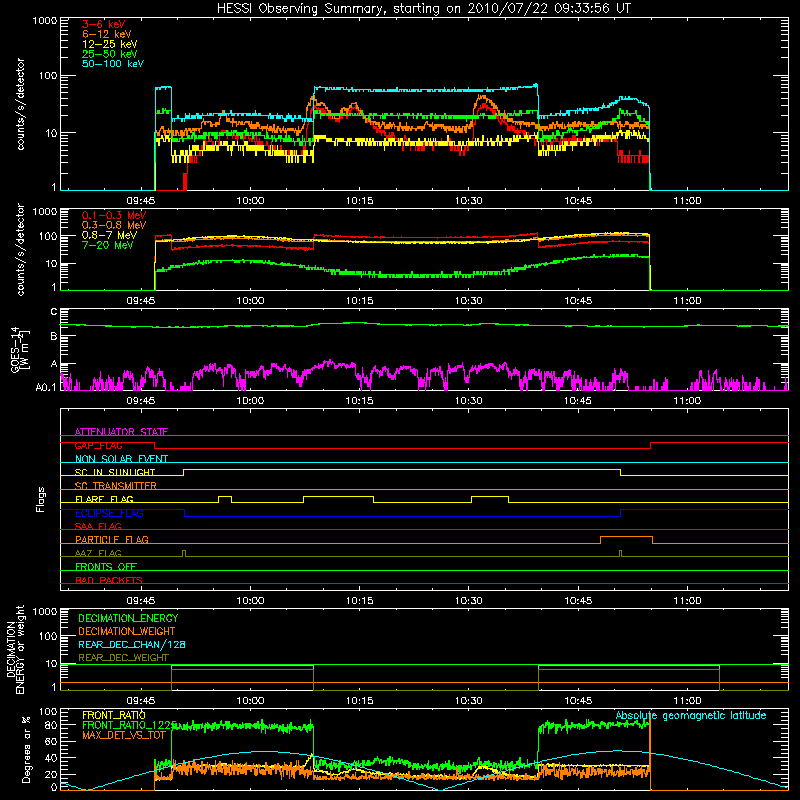Click the 0.3-0.8 MeV legend entry
The height and width of the screenshot is (800, 800).
114,226
